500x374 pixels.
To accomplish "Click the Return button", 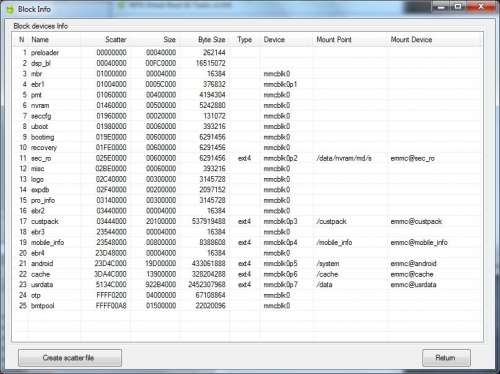I will (x=446, y=358).
